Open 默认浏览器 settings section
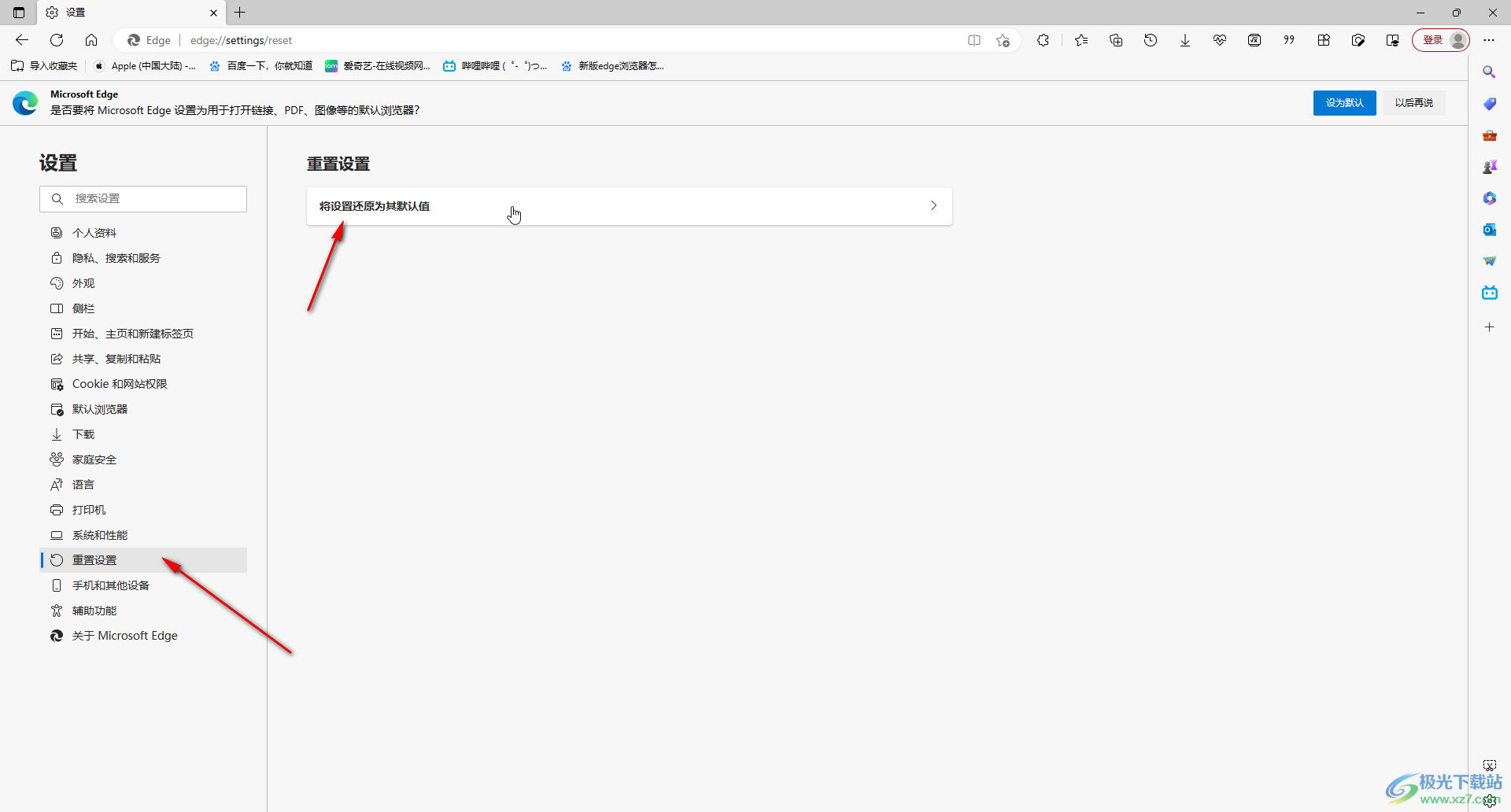 pyautogui.click(x=143, y=409)
